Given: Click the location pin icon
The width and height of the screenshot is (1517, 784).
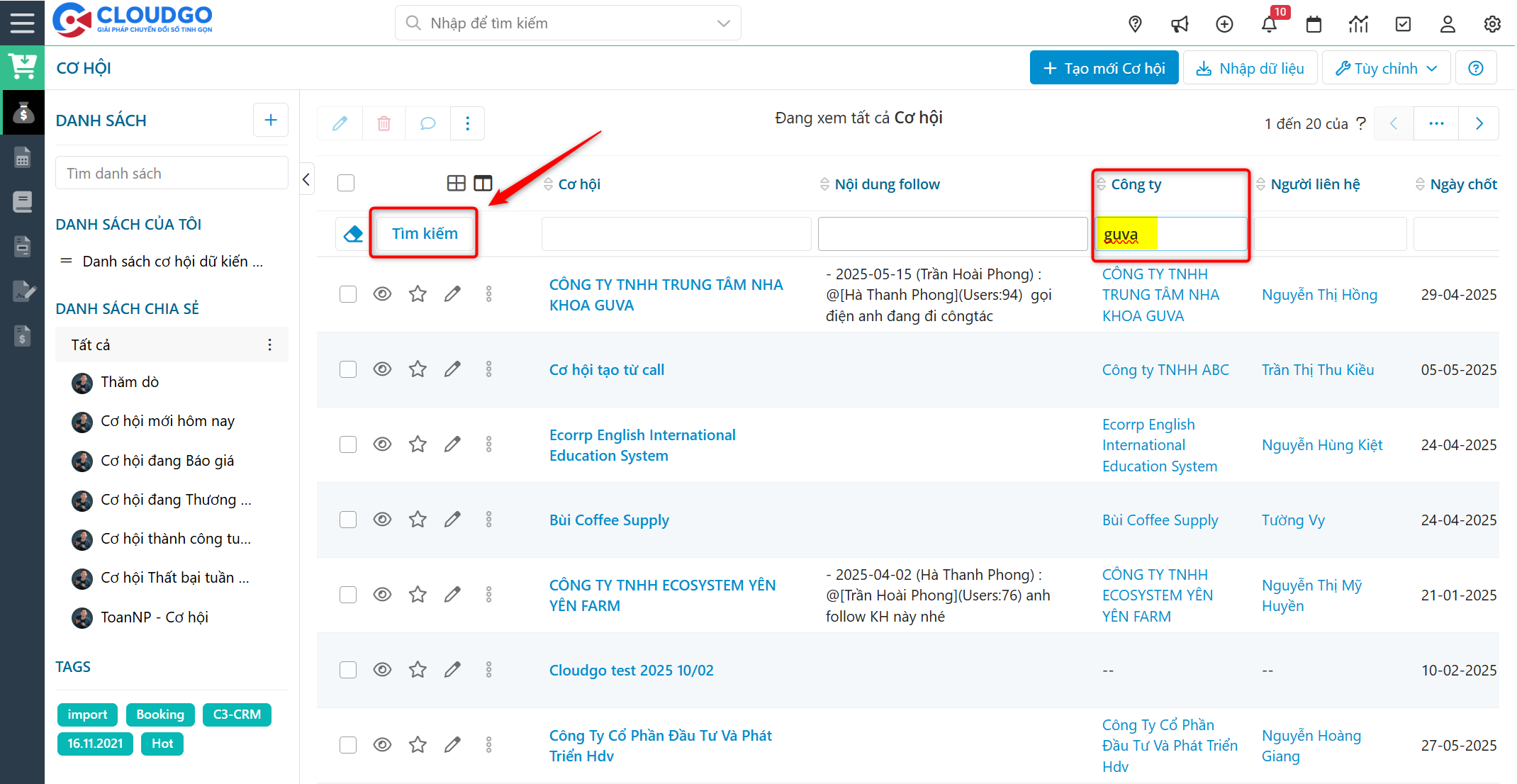Looking at the screenshot, I should (1135, 24).
